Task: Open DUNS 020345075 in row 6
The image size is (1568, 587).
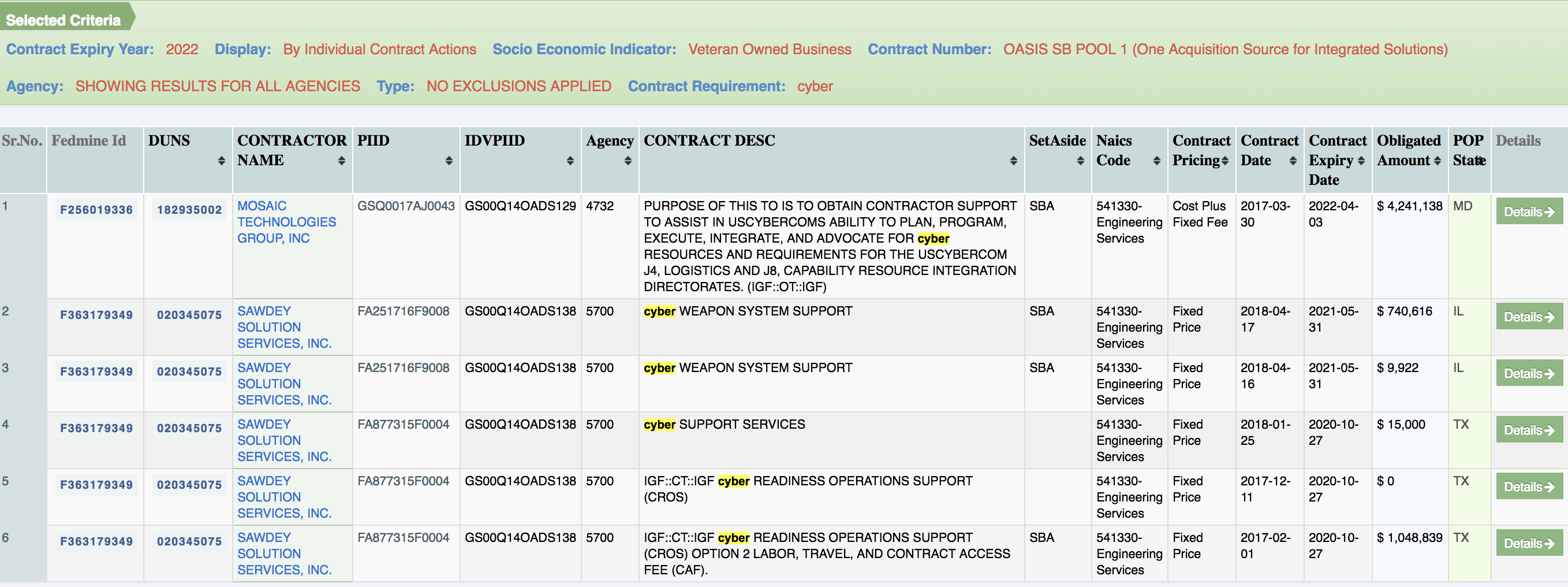Action: 189,541
